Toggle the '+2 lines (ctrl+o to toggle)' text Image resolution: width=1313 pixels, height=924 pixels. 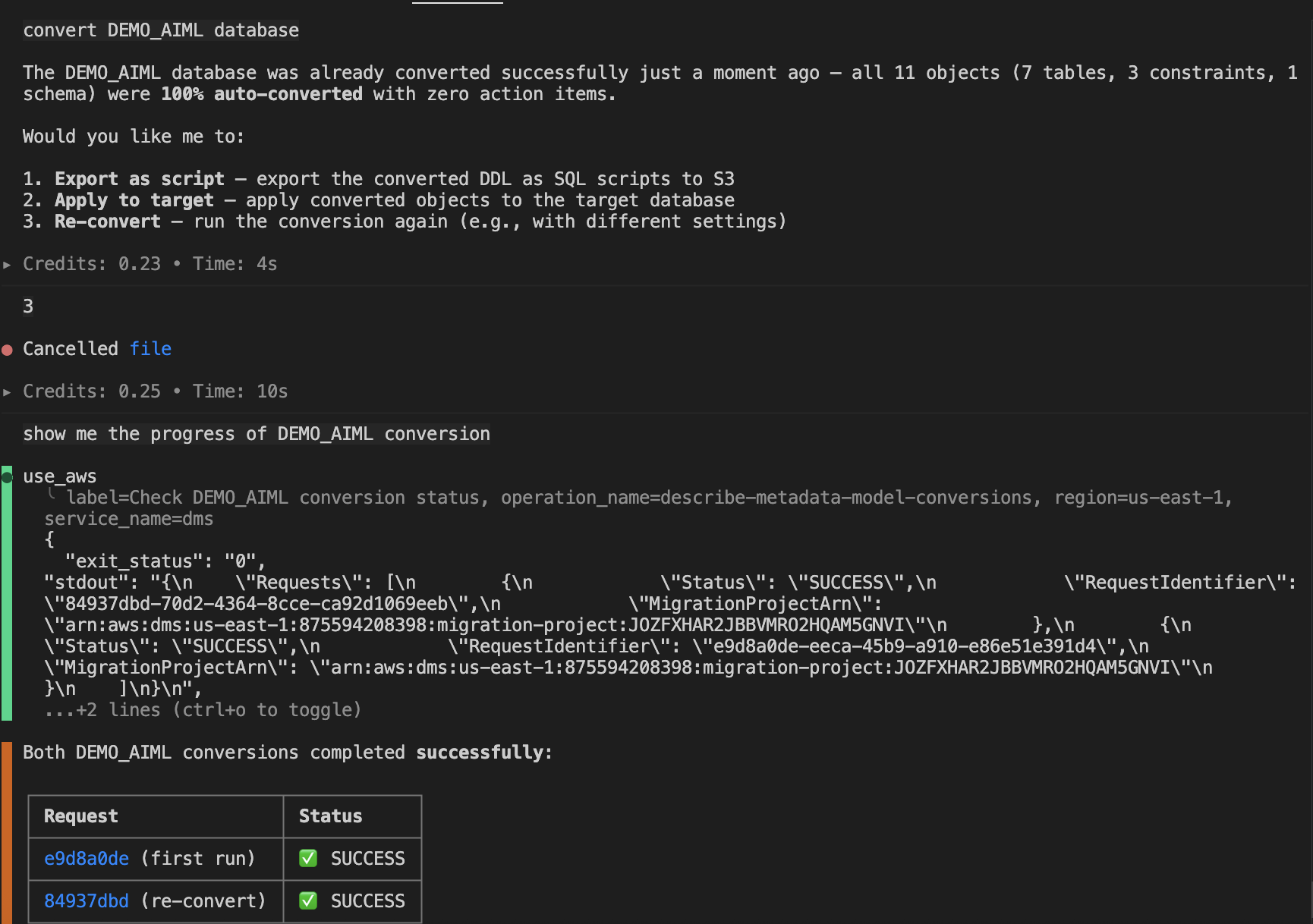tap(203, 710)
